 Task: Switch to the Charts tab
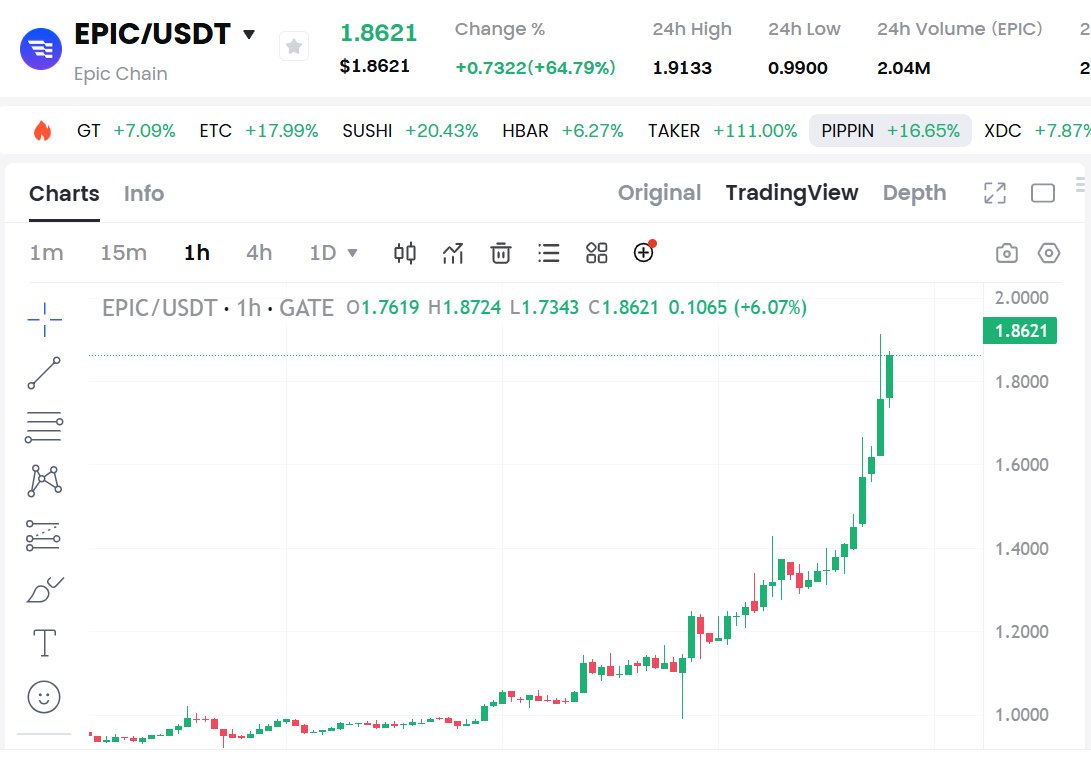[x=64, y=193]
